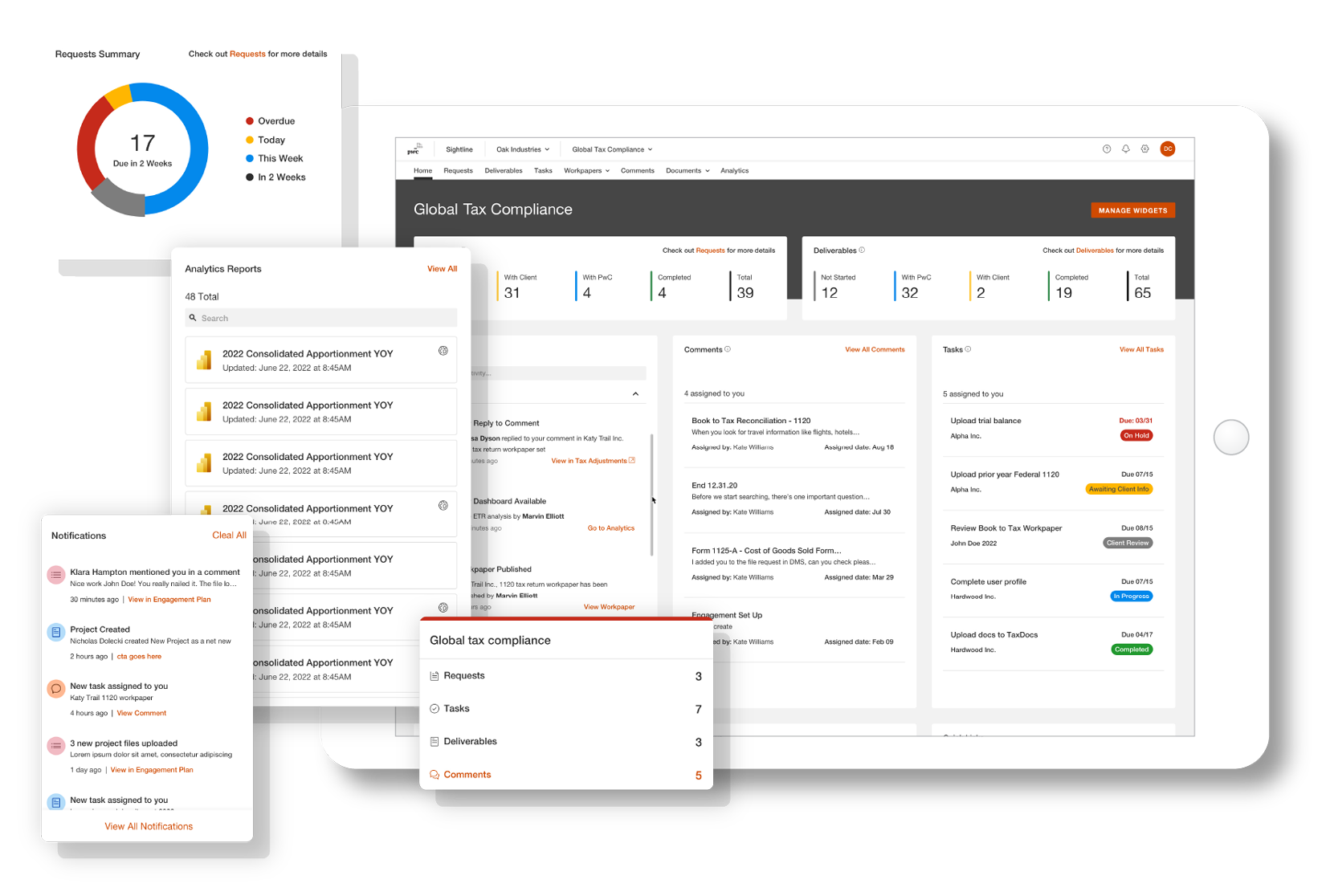Viewport: 1326px width, 896px height.
Task: Switch to the Deliverables tab
Action: click(x=503, y=171)
